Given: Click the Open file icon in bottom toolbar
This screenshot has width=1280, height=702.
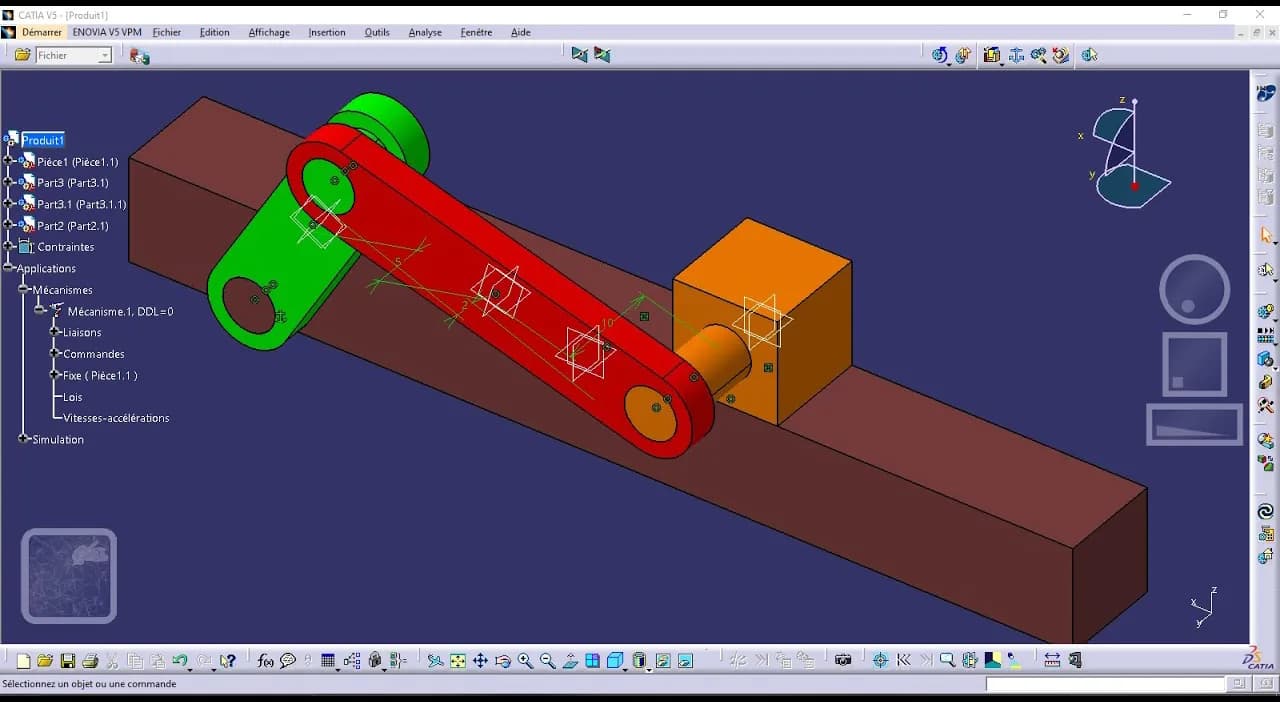Looking at the screenshot, I should (x=45, y=661).
